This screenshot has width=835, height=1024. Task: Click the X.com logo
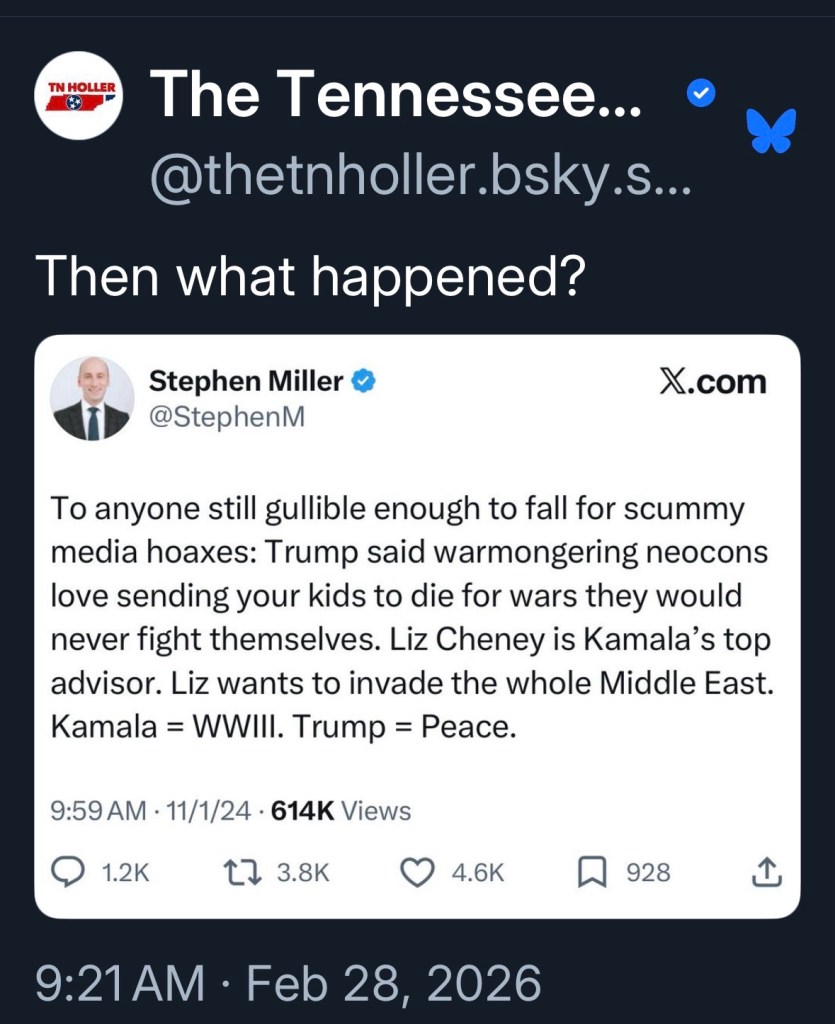(712, 382)
